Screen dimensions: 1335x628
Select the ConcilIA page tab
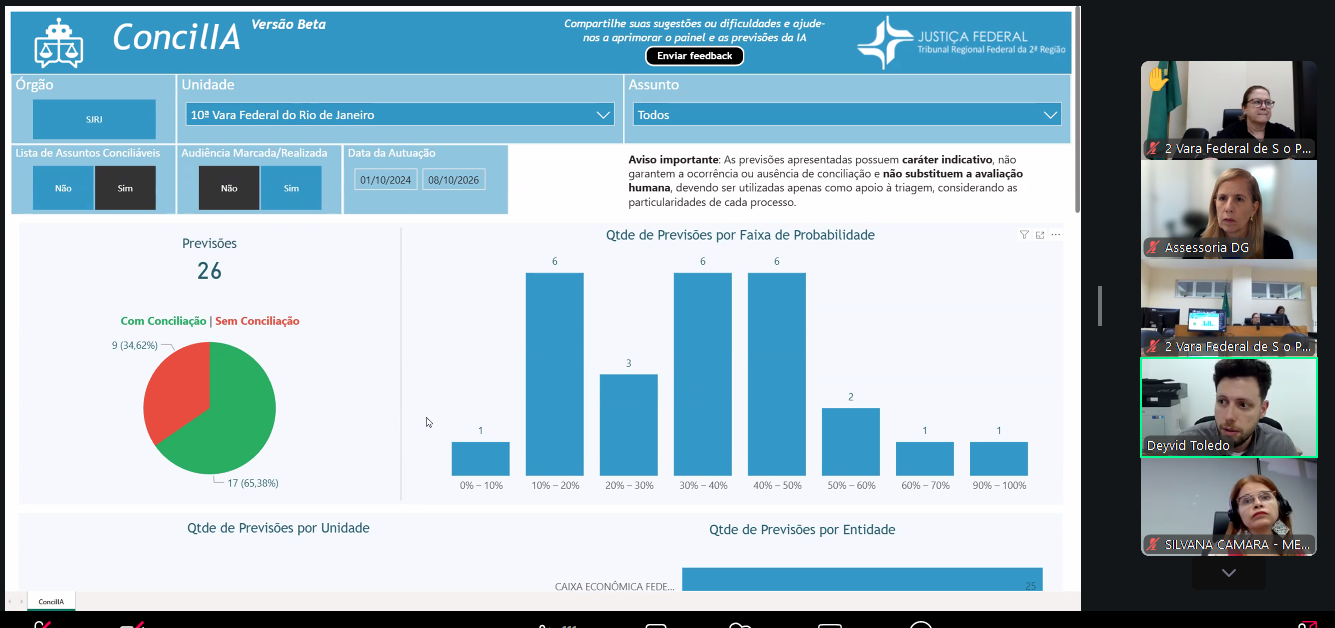(x=51, y=602)
